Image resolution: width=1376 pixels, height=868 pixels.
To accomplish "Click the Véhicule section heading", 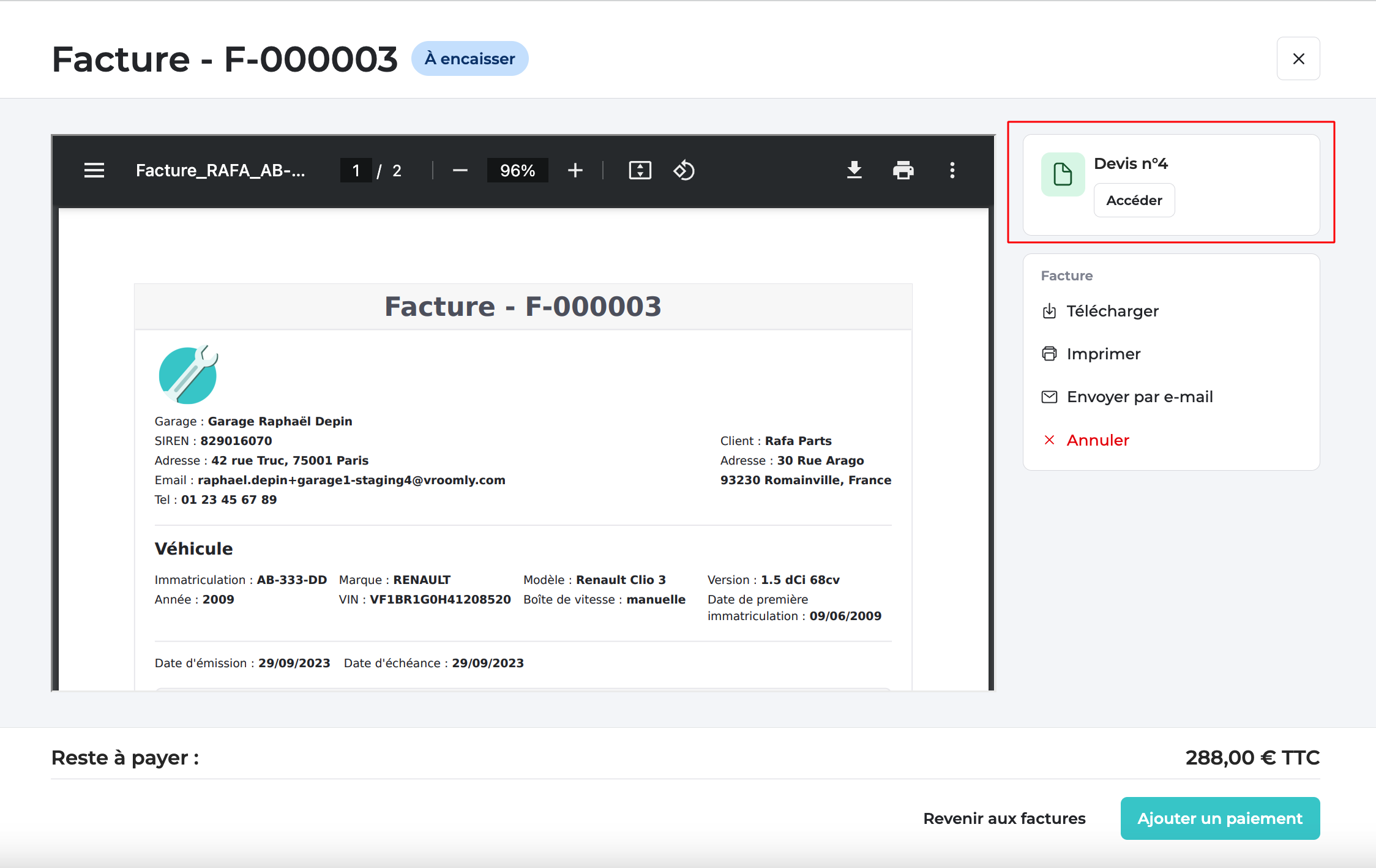I will (193, 548).
